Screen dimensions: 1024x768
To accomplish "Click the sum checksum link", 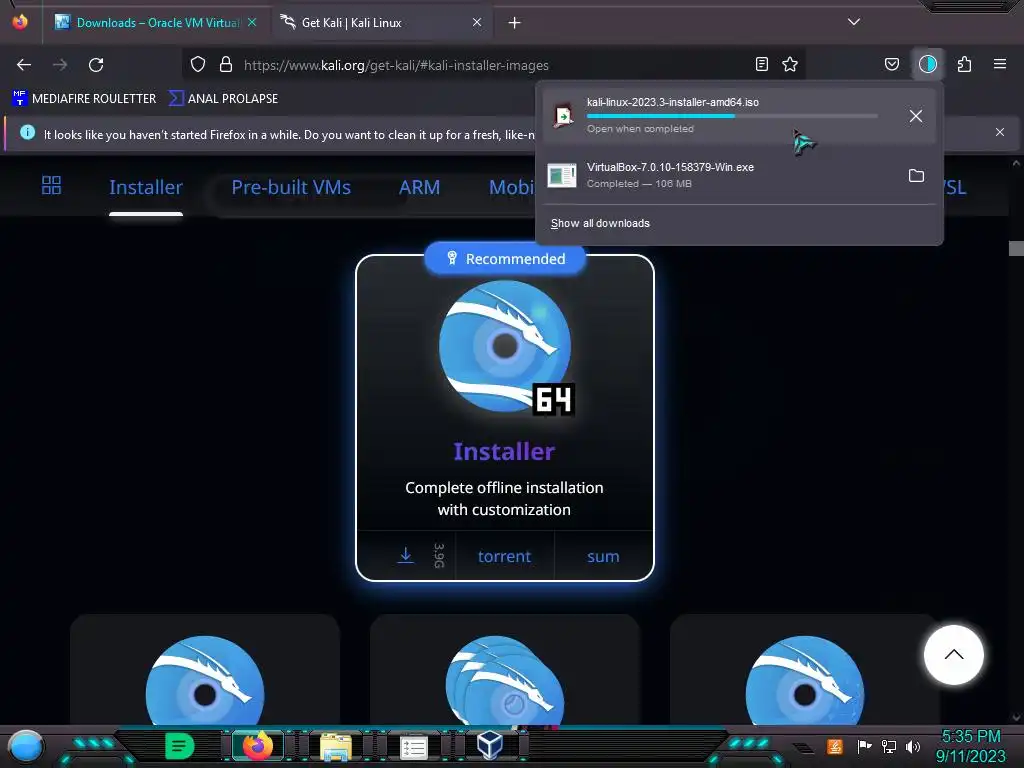I will pos(603,556).
